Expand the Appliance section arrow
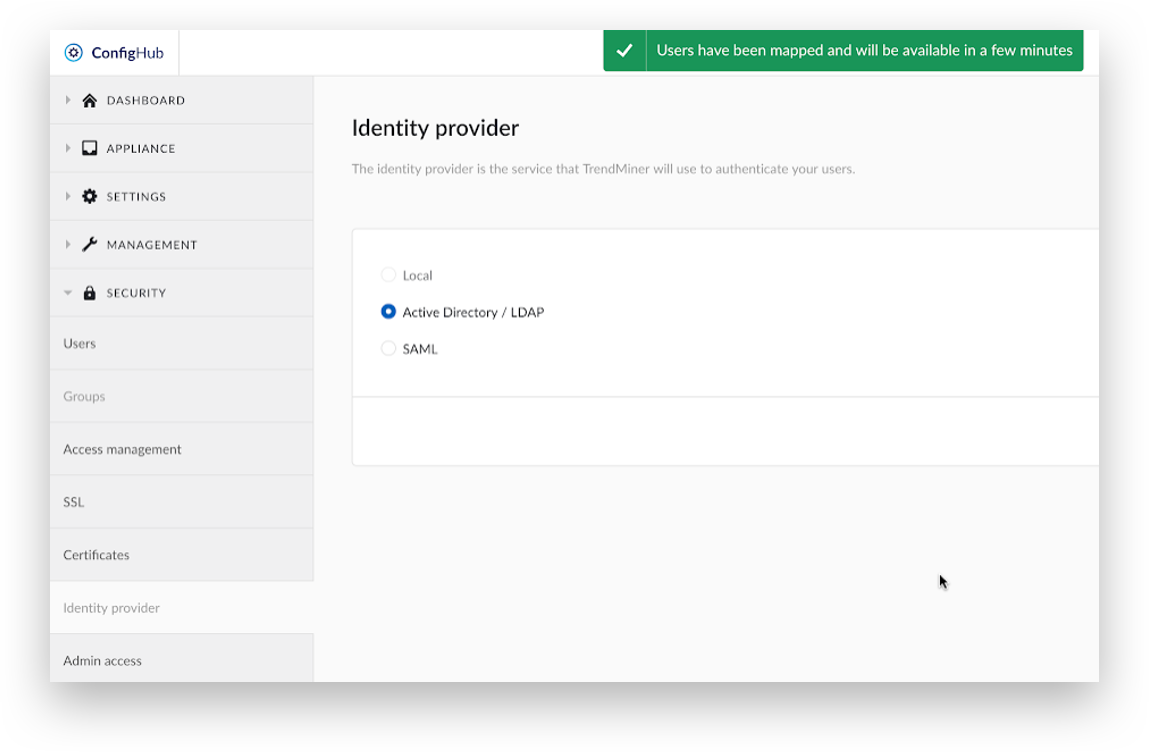Viewport: 1149px width, 752px height. [67, 148]
